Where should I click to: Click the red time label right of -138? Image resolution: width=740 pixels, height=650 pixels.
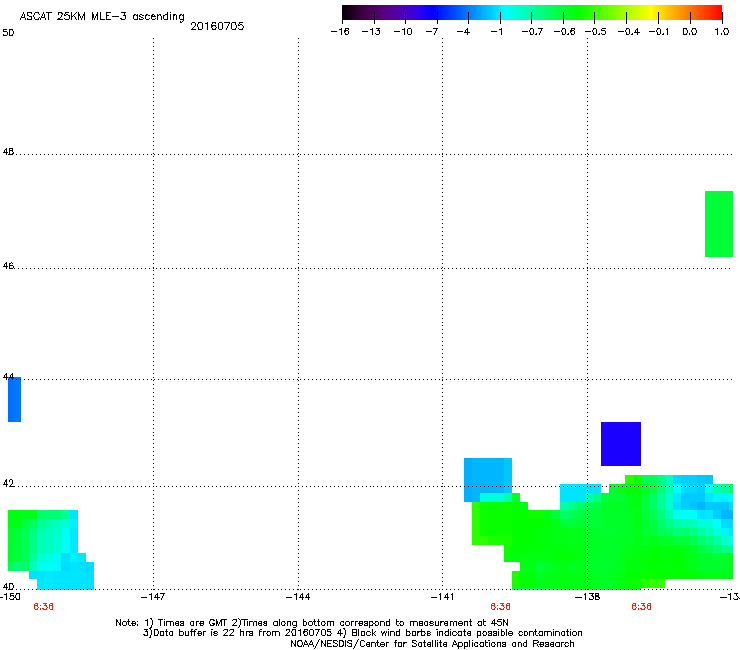coord(641,607)
